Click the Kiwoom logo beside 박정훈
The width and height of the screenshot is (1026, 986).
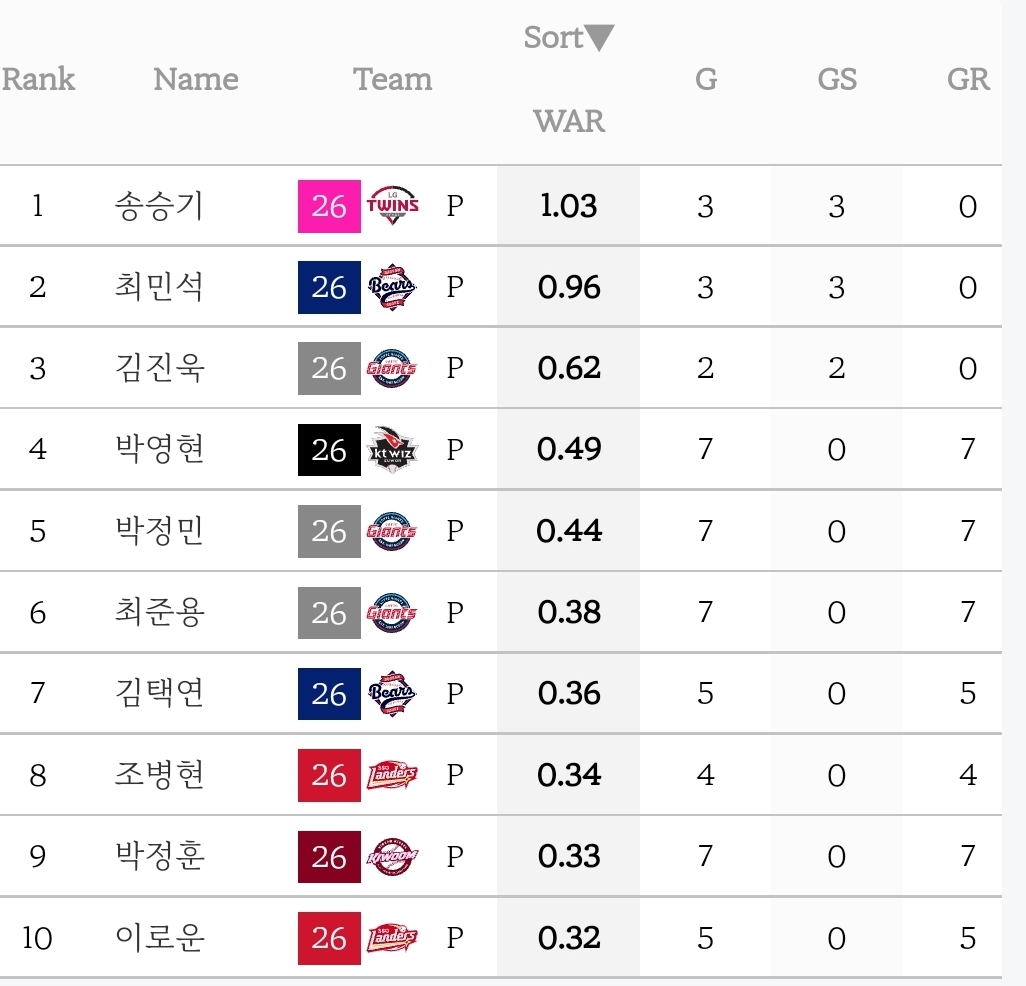tap(392, 857)
